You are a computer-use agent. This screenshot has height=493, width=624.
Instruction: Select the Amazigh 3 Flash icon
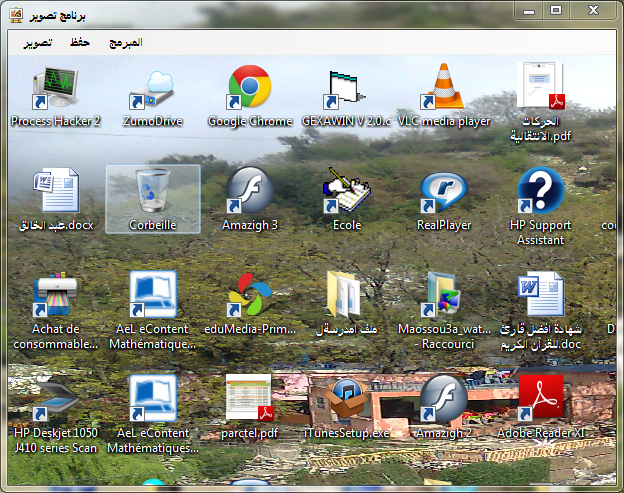(x=250, y=190)
